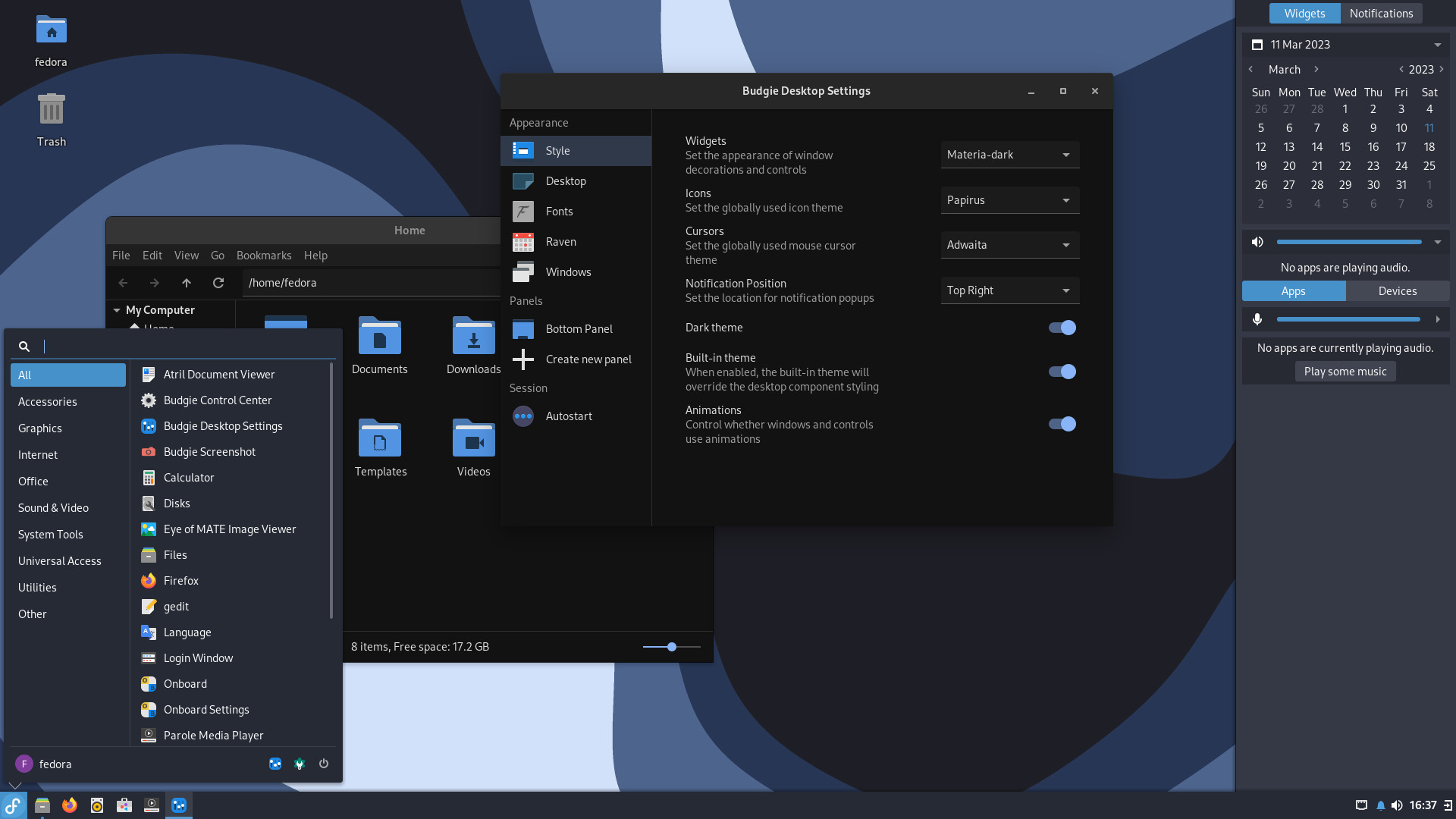Turn off the Built-in theme override
This screenshot has width=1456, height=819.
pyautogui.click(x=1062, y=372)
